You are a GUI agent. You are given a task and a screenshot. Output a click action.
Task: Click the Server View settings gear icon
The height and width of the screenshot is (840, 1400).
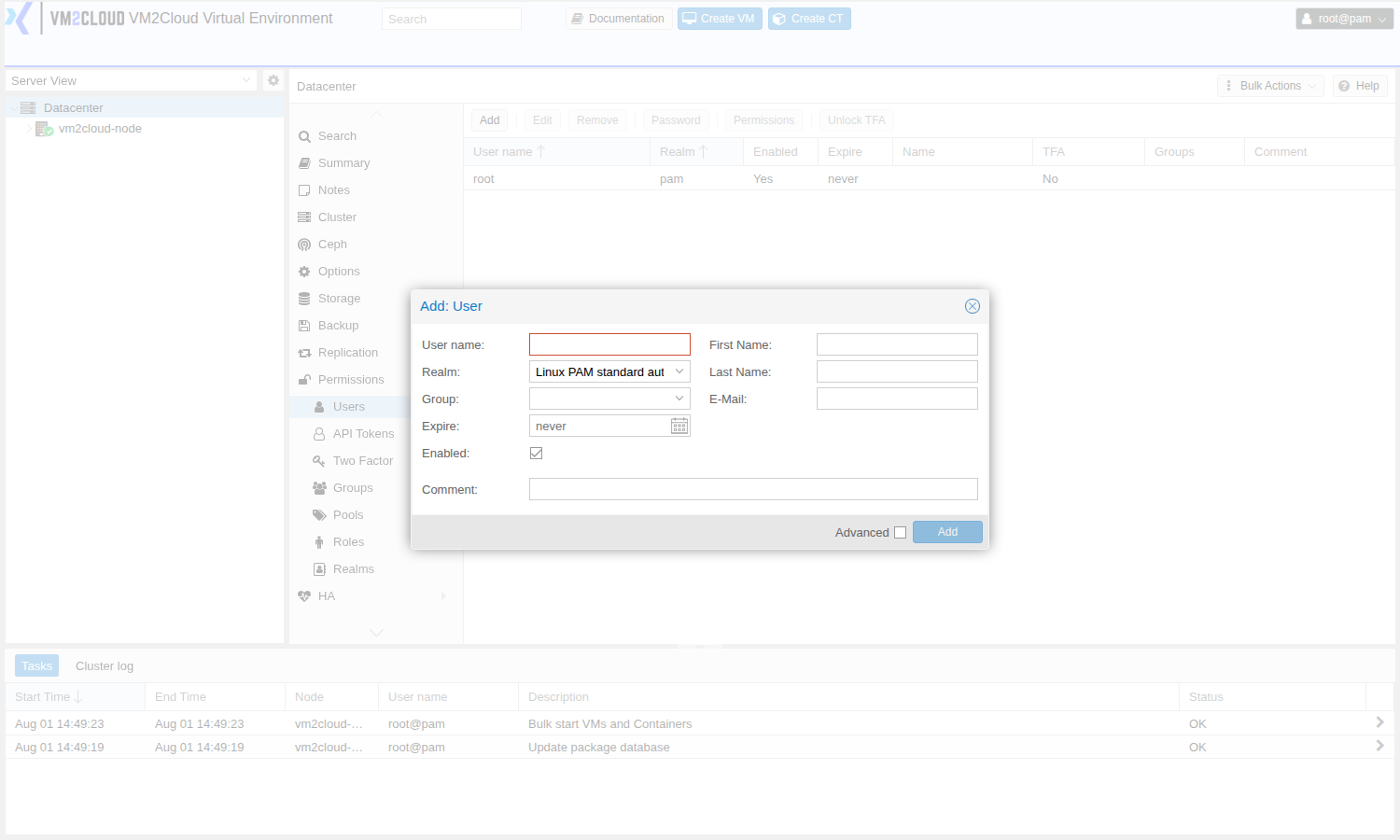(x=273, y=80)
